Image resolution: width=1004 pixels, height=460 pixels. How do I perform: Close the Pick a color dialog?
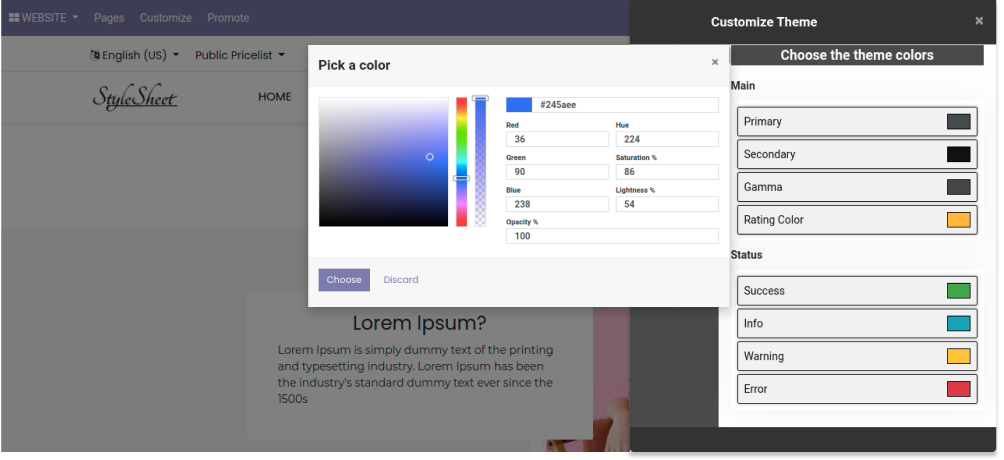[x=715, y=62]
